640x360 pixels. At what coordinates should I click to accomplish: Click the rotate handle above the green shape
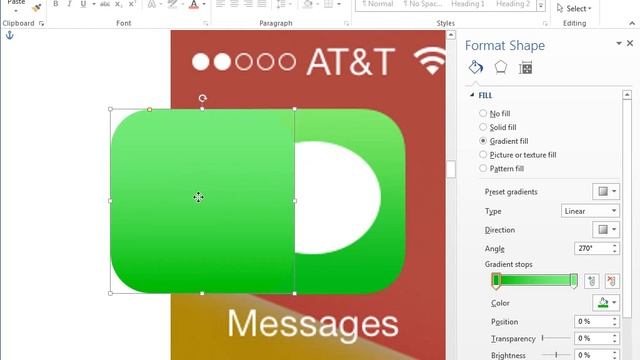click(x=202, y=98)
